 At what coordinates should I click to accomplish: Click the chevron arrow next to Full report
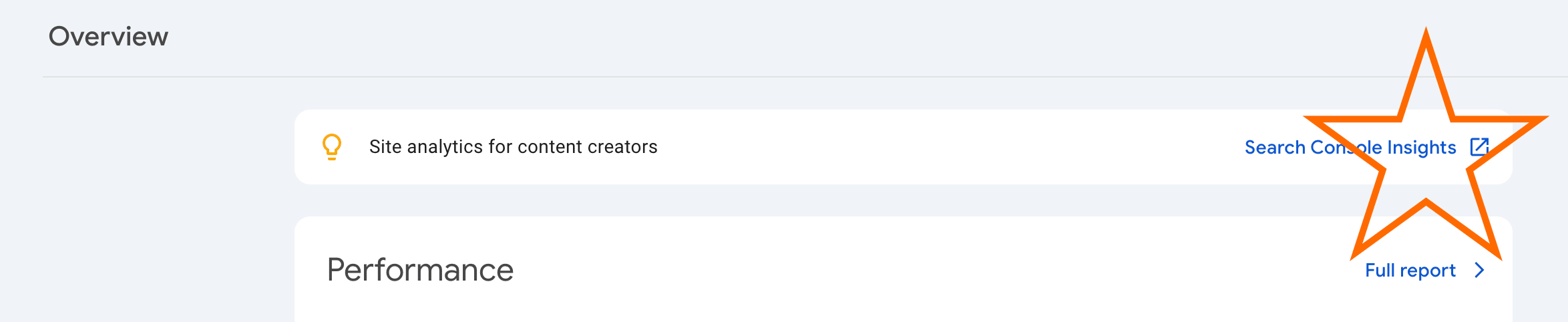[x=1480, y=270]
